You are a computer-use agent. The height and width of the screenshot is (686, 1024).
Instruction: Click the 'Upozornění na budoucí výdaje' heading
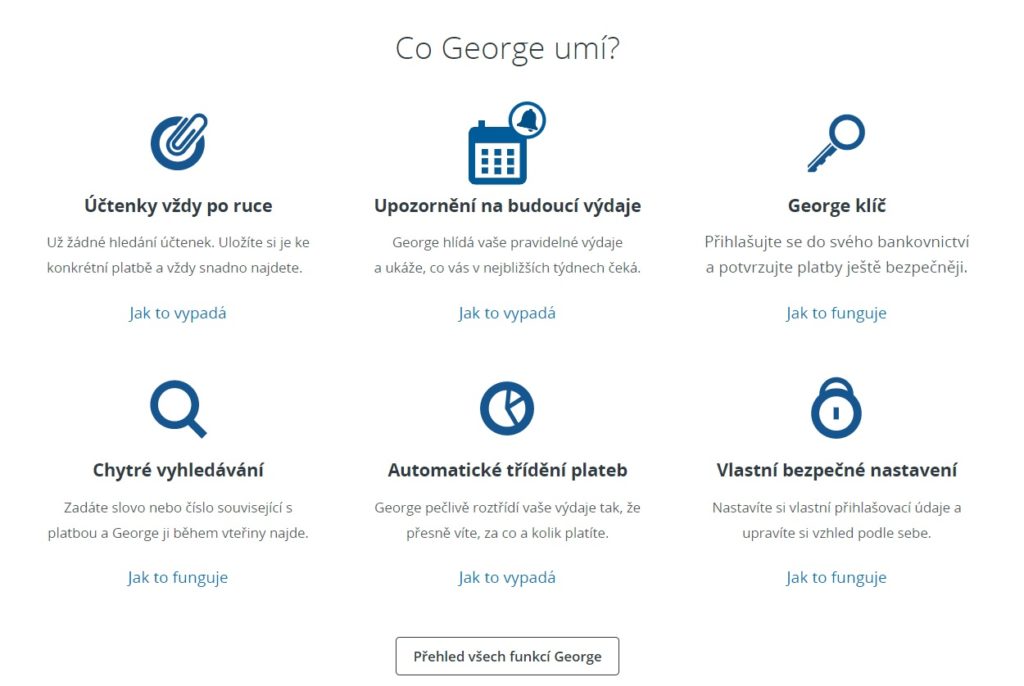coord(507,206)
